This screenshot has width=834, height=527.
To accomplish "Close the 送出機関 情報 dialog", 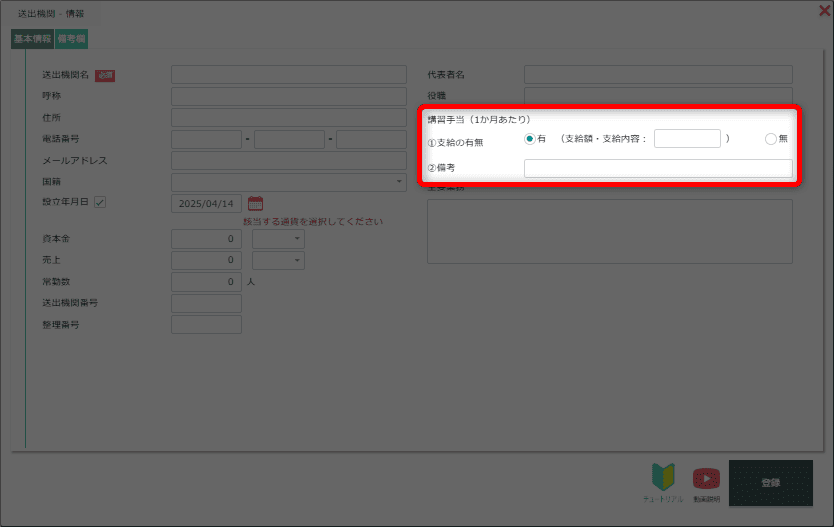I will pos(824,11).
